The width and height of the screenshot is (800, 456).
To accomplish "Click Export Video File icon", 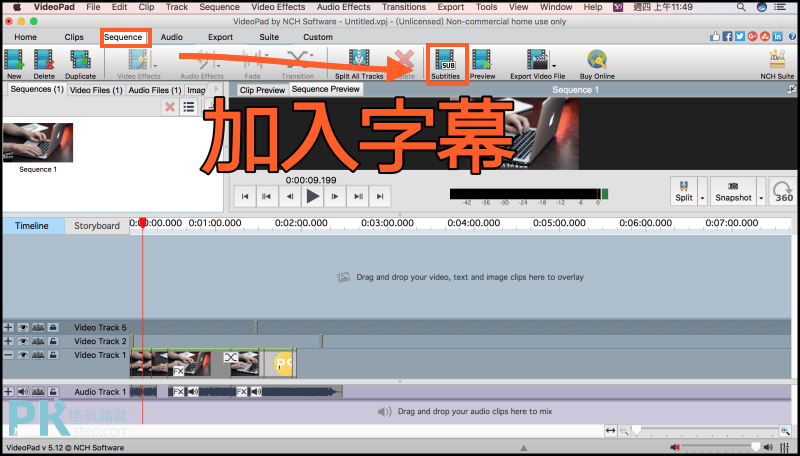I will (x=537, y=63).
